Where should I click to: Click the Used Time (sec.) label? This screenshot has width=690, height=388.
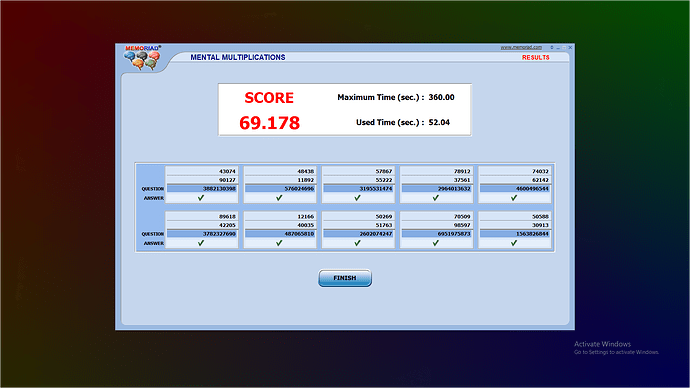tap(390, 122)
